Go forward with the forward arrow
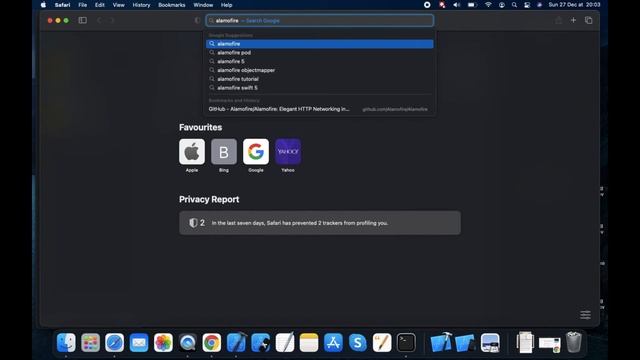Image resolution: width=640 pixels, height=360 pixels. (112, 20)
